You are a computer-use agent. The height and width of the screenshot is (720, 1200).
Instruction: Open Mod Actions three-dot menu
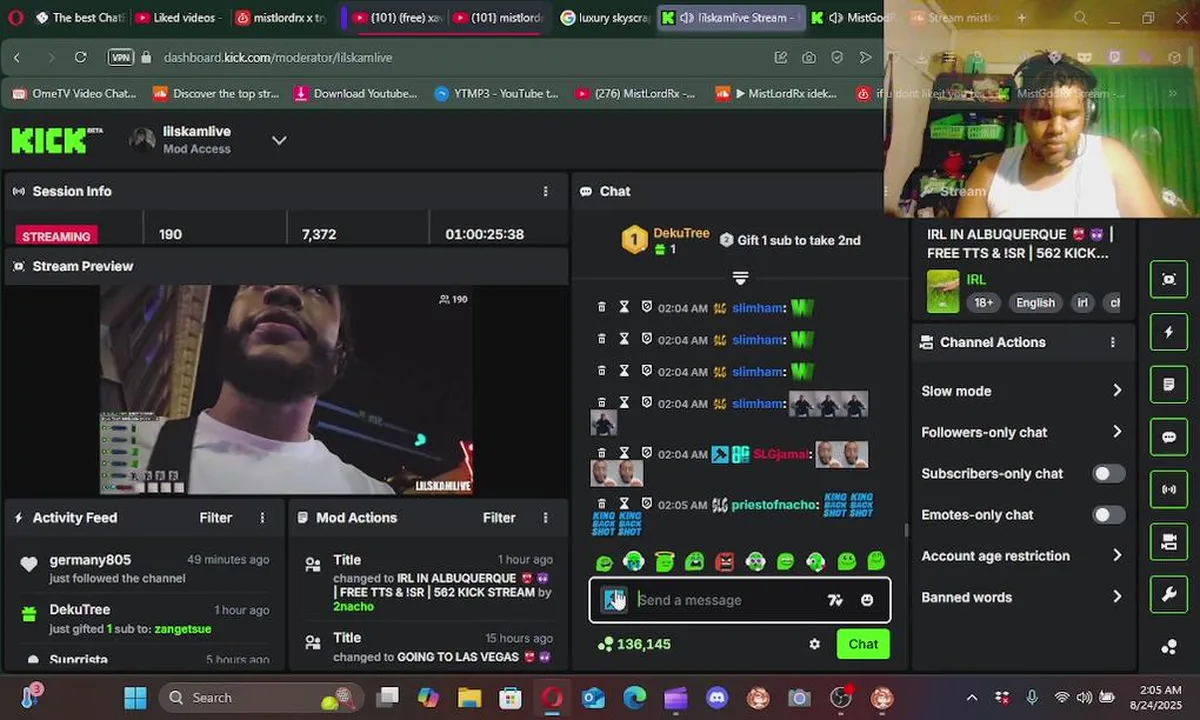coord(545,518)
